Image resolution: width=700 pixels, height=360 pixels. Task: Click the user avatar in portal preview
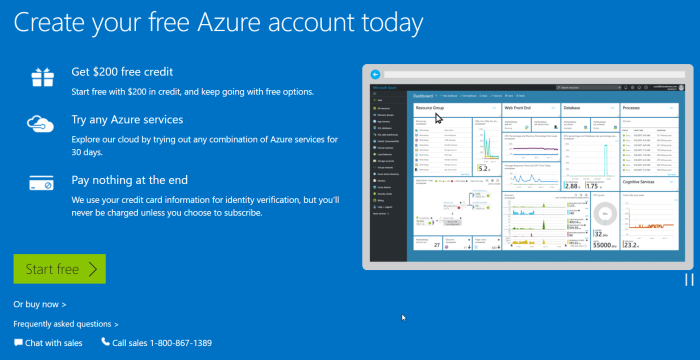point(681,88)
